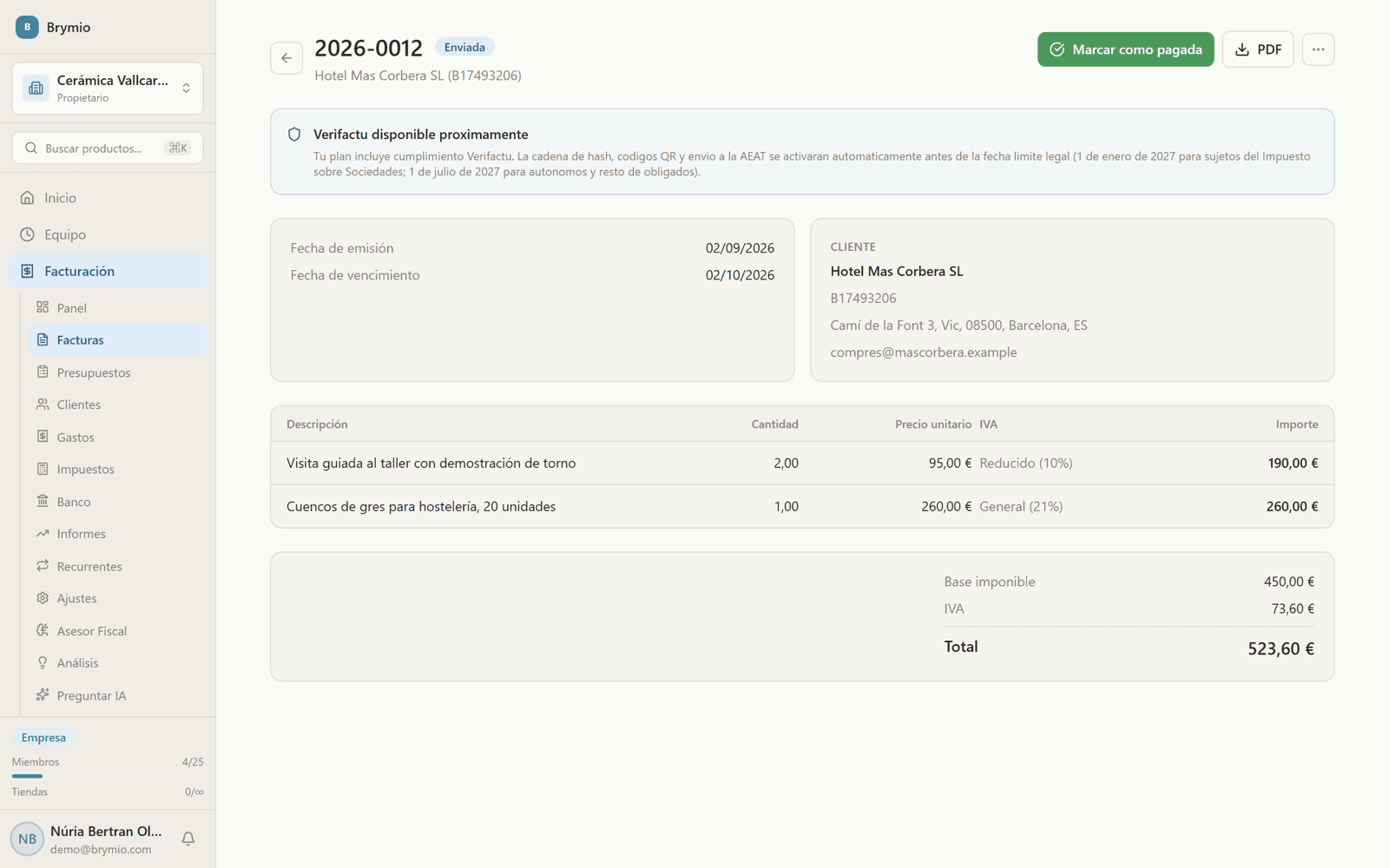Click the Base imponible 450,00 € value
The height and width of the screenshot is (868, 1389).
[1289, 582]
